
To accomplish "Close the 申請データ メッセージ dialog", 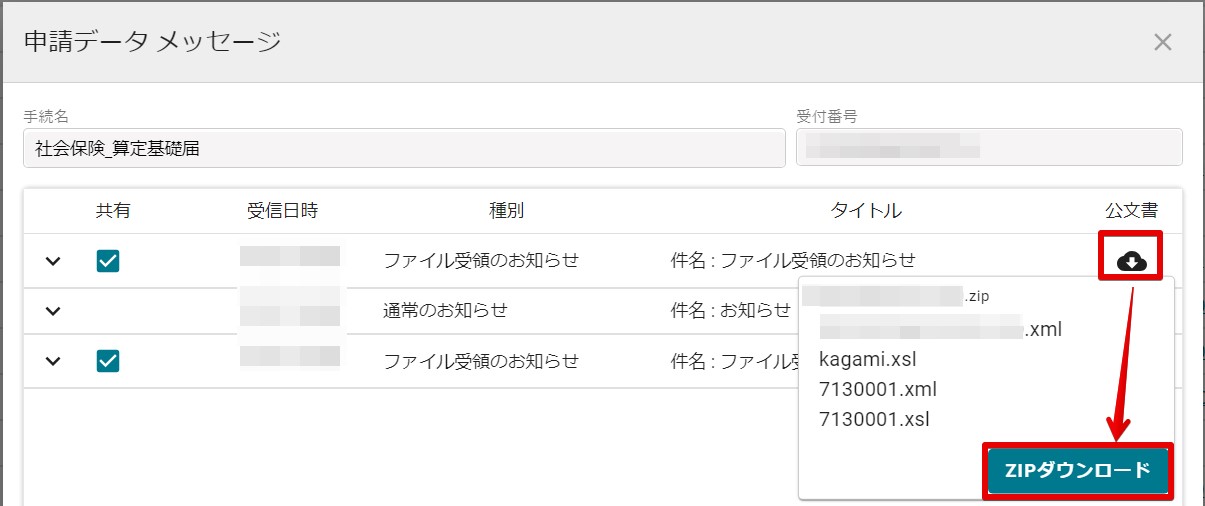I will (x=1162, y=42).
